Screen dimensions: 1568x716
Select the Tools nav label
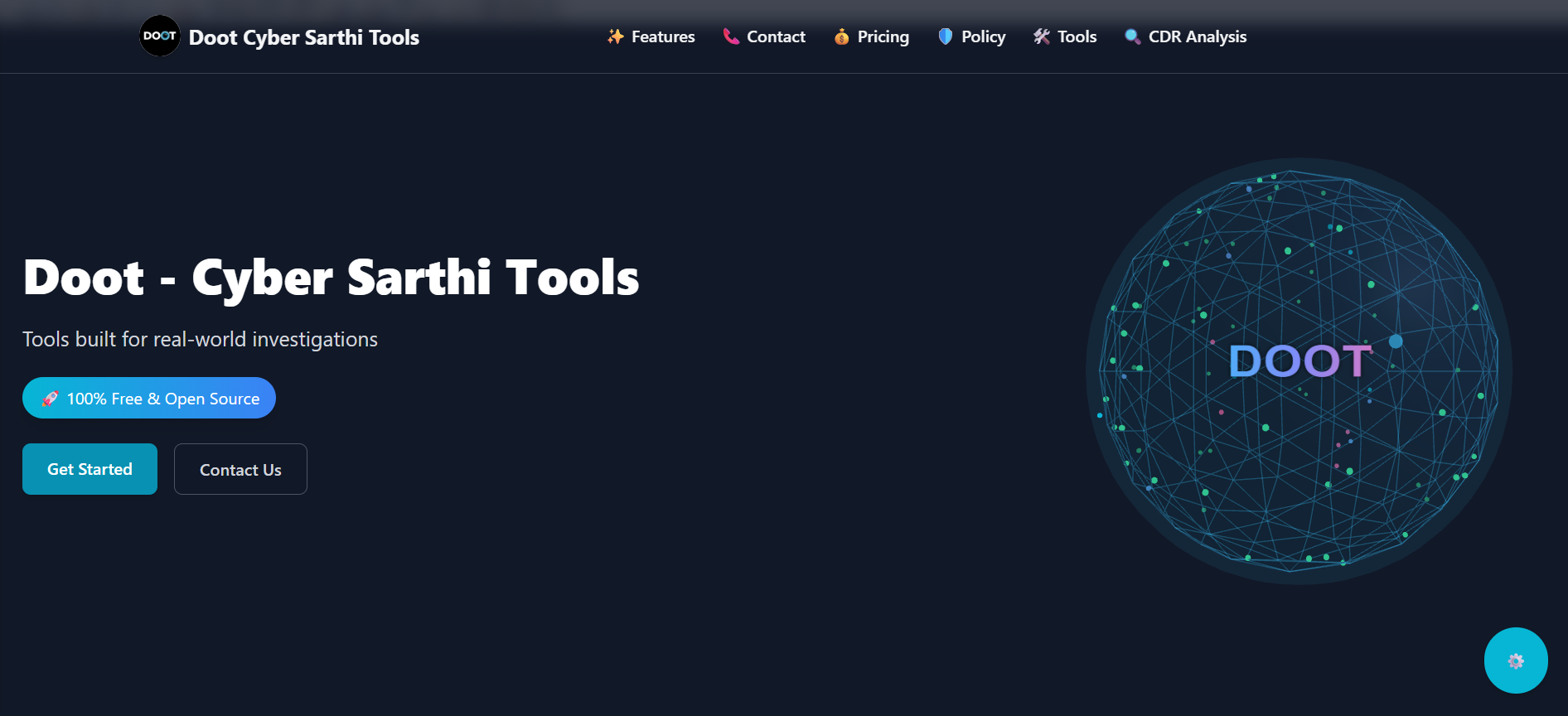(x=1077, y=36)
